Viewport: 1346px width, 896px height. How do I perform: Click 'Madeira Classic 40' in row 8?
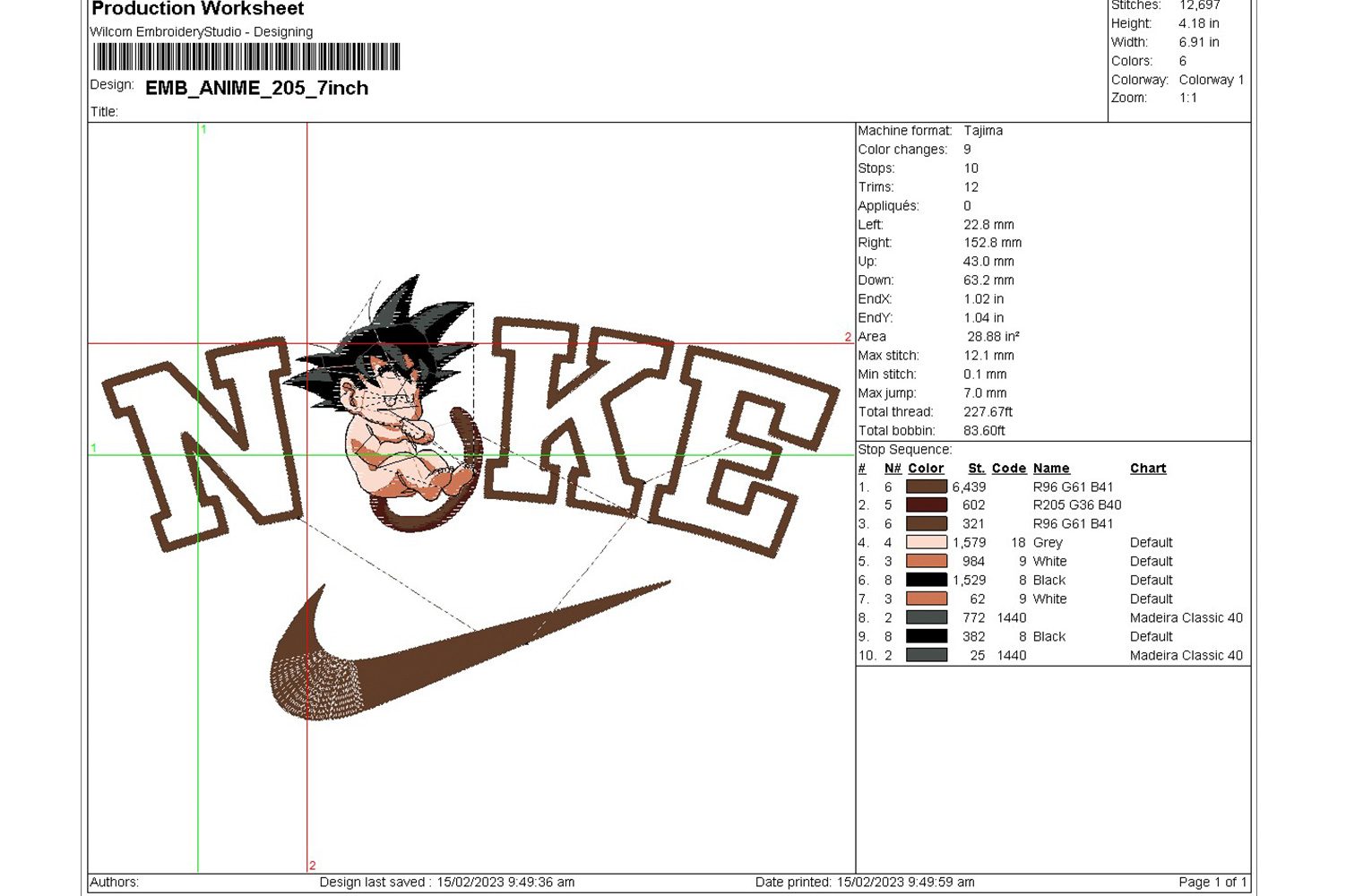point(1186,618)
